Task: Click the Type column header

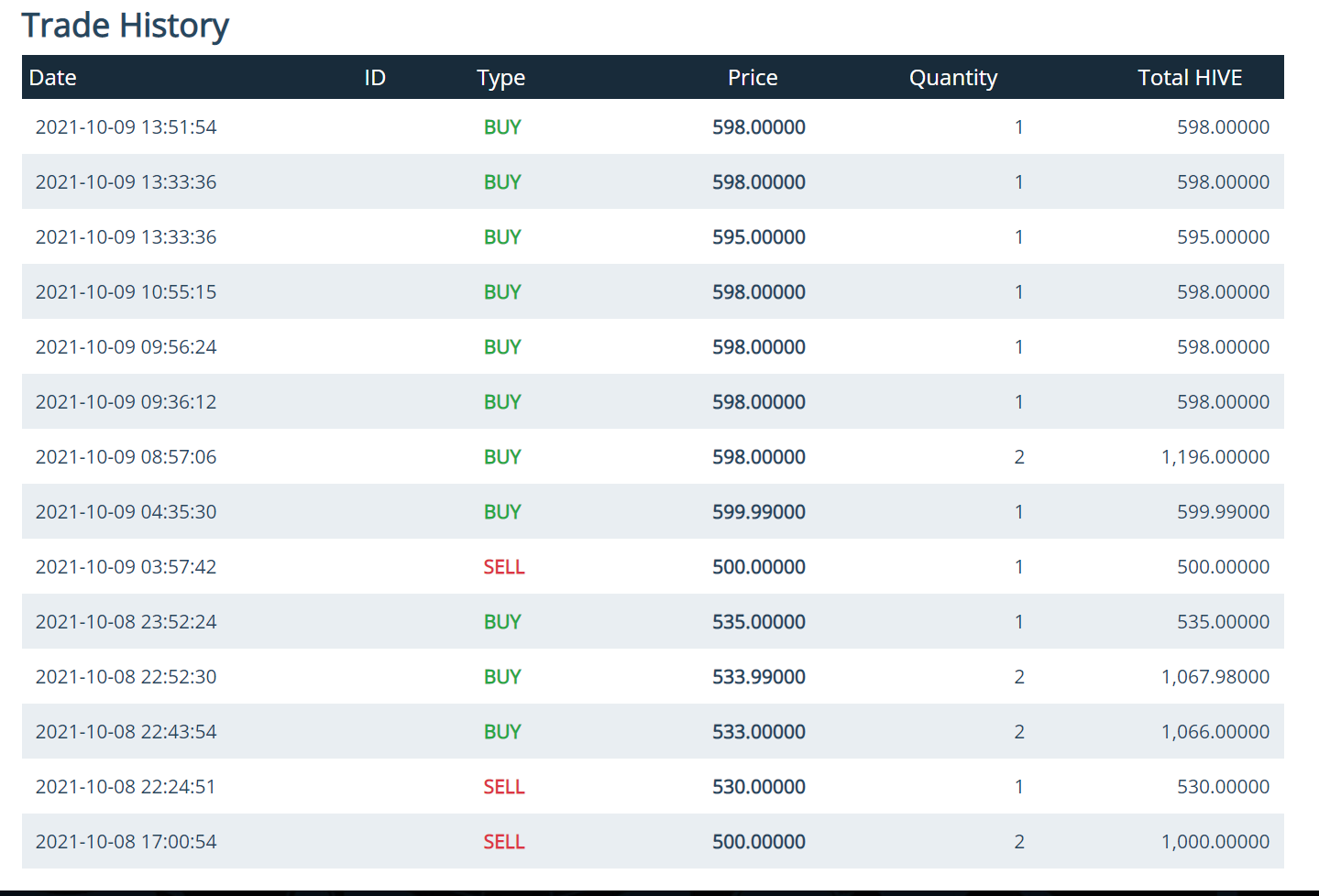Action: pos(500,78)
